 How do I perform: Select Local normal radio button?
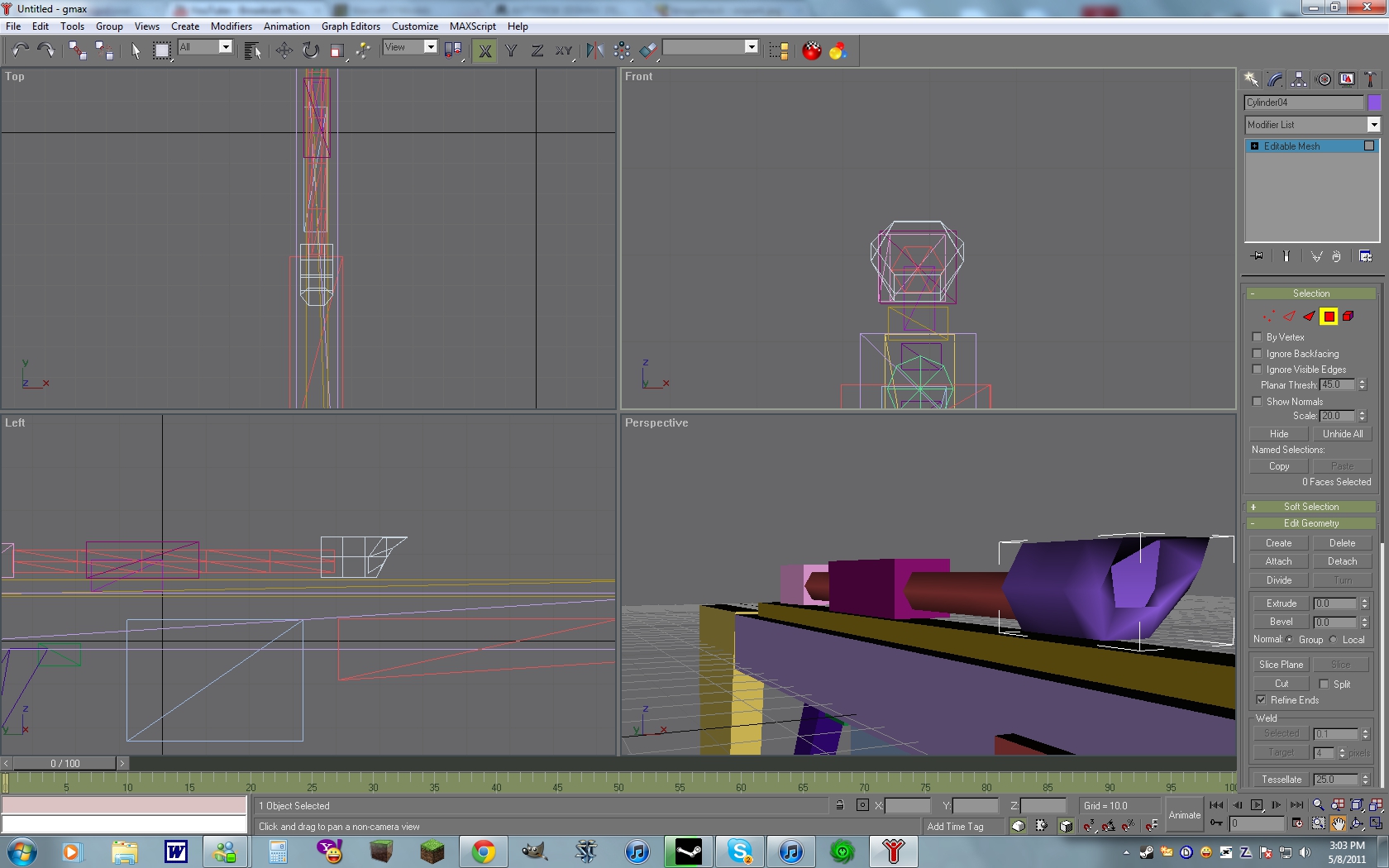coord(1333,639)
